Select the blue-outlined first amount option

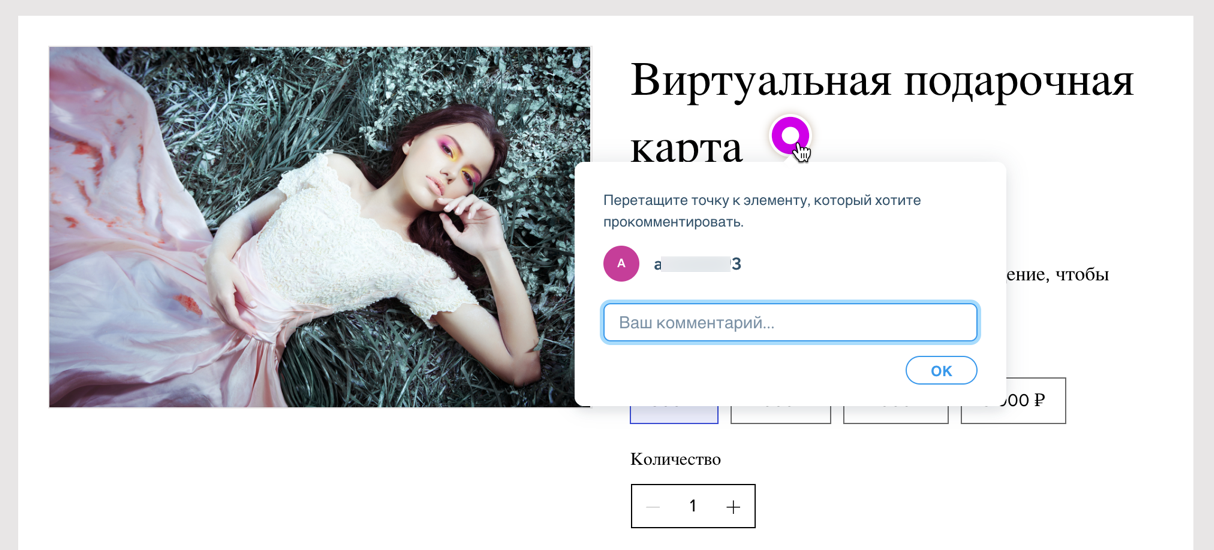pyautogui.click(x=674, y=414)
